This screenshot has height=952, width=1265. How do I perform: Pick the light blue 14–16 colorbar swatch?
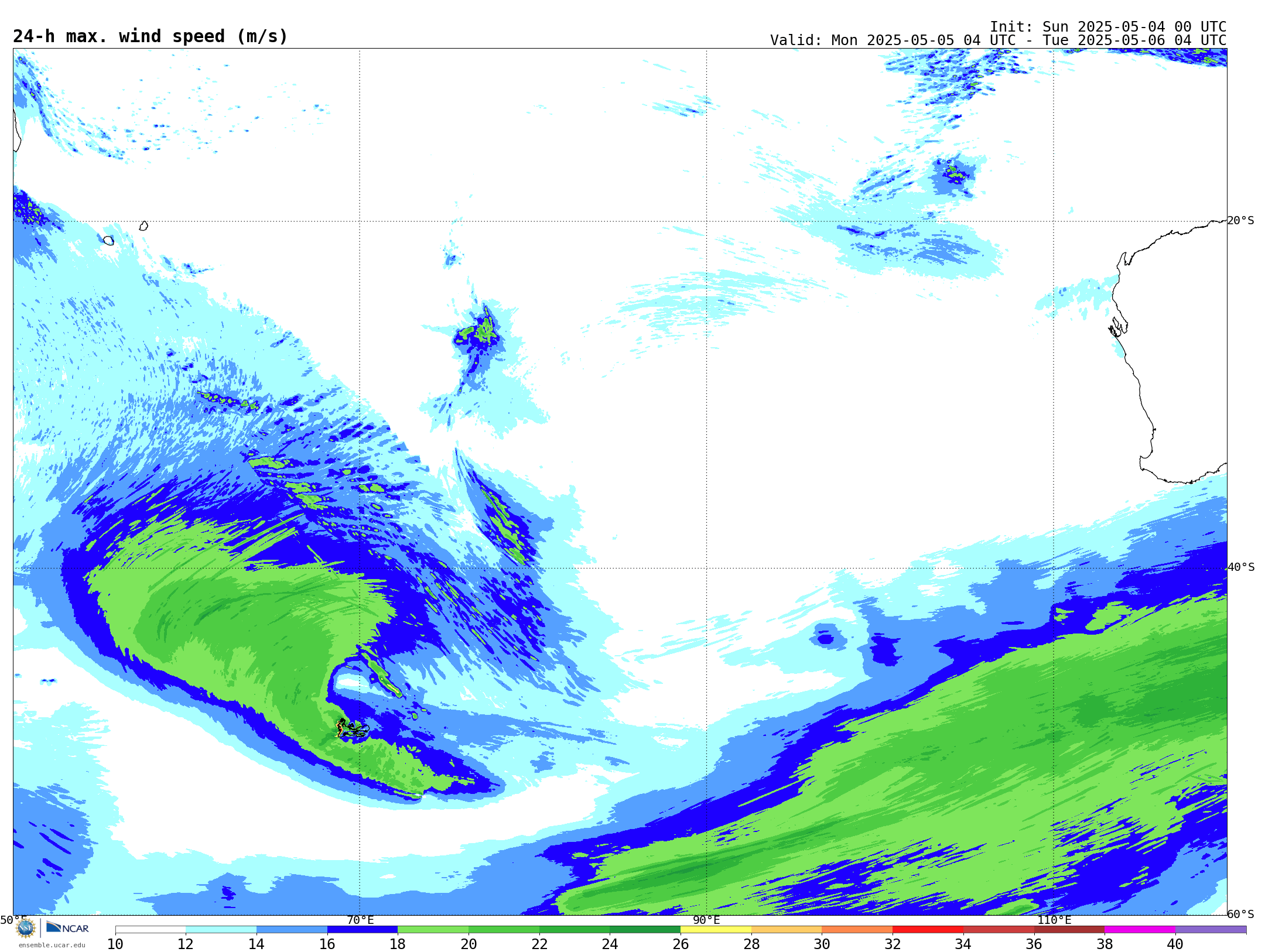292,930
